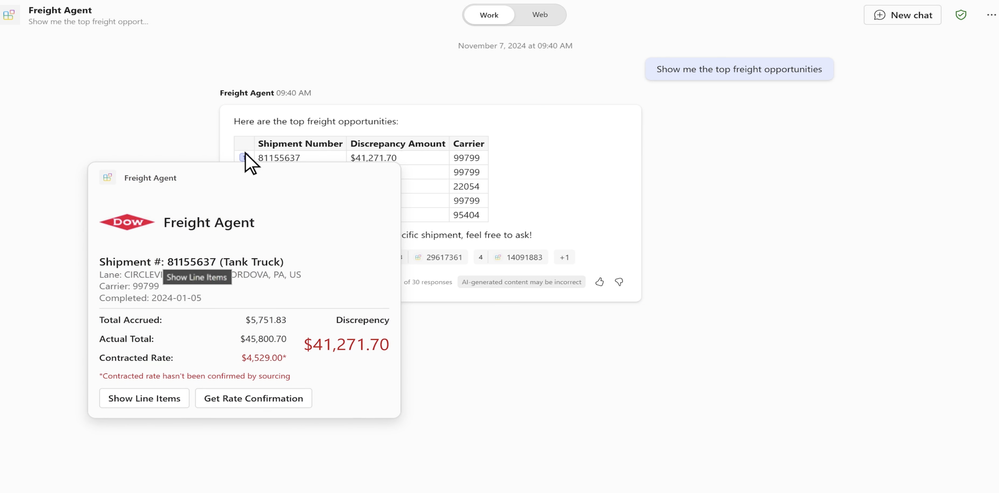The image size is (999, 493).
Task: Click the user message 'Show me the top freight opportunities'
Action: pos(739,69)
